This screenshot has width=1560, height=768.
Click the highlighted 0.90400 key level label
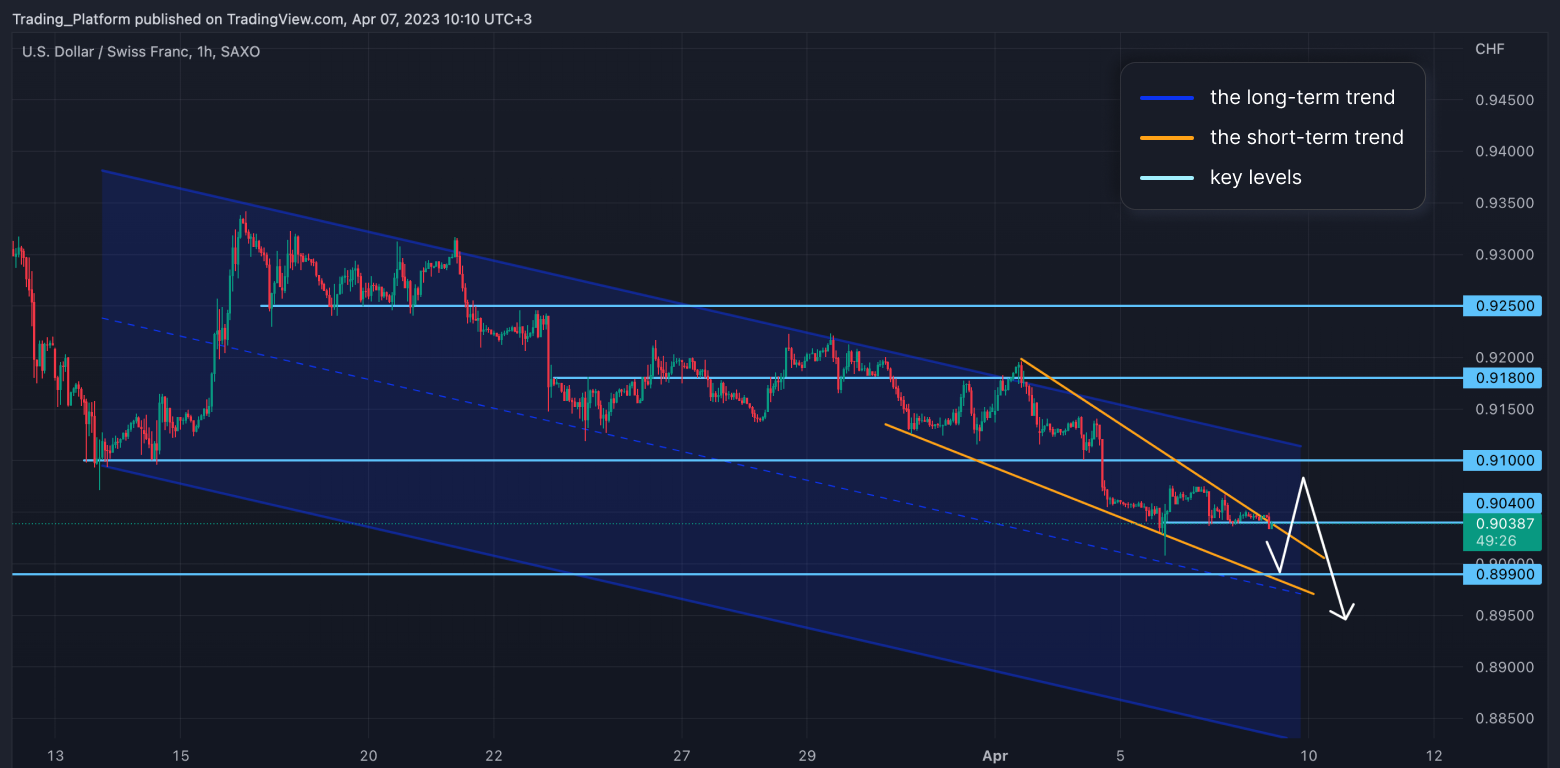pyautogui.click(x=1502, y=504)
